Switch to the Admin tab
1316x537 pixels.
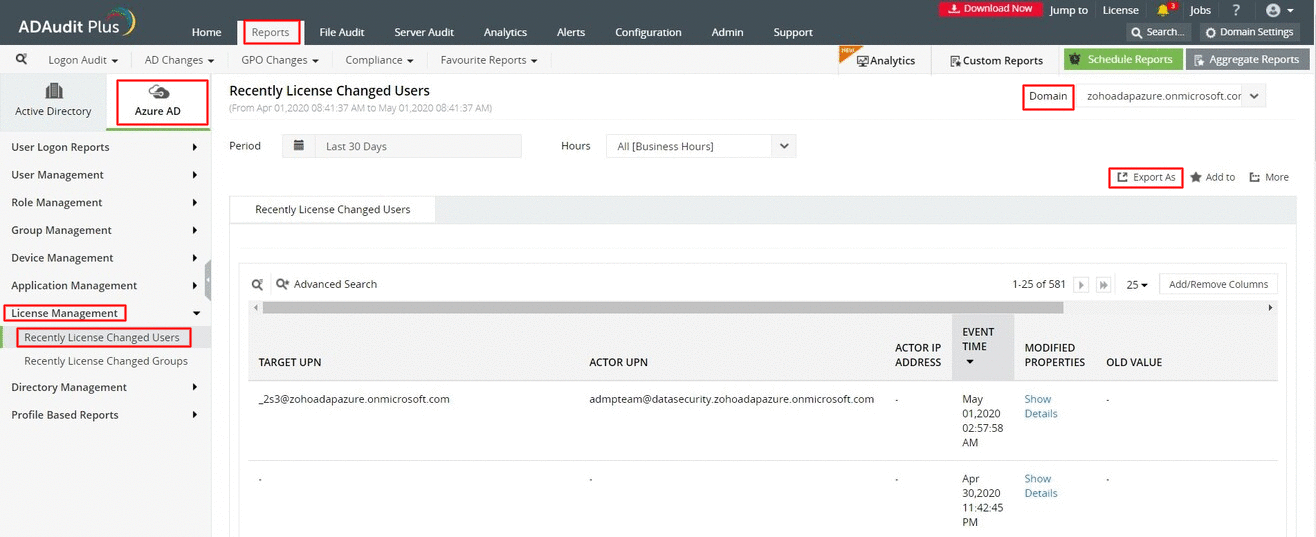[727, 32]
